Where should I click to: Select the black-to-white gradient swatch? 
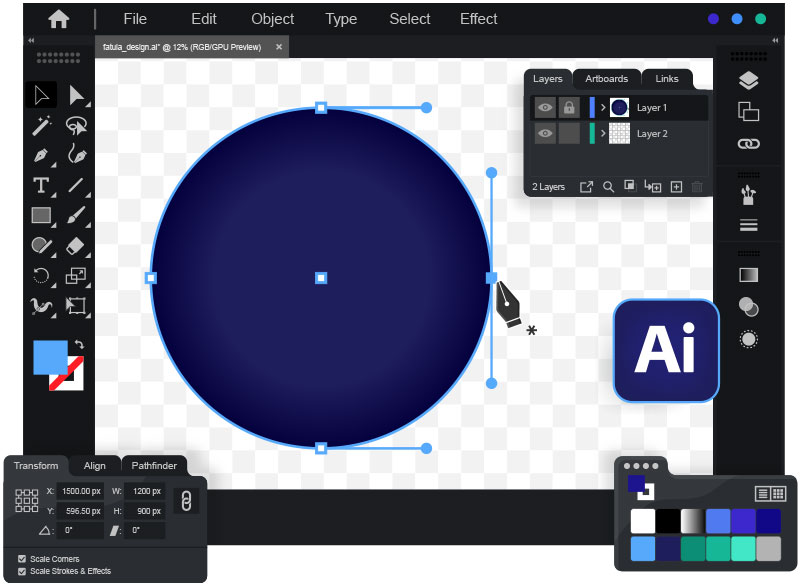[x=693, y=521]
